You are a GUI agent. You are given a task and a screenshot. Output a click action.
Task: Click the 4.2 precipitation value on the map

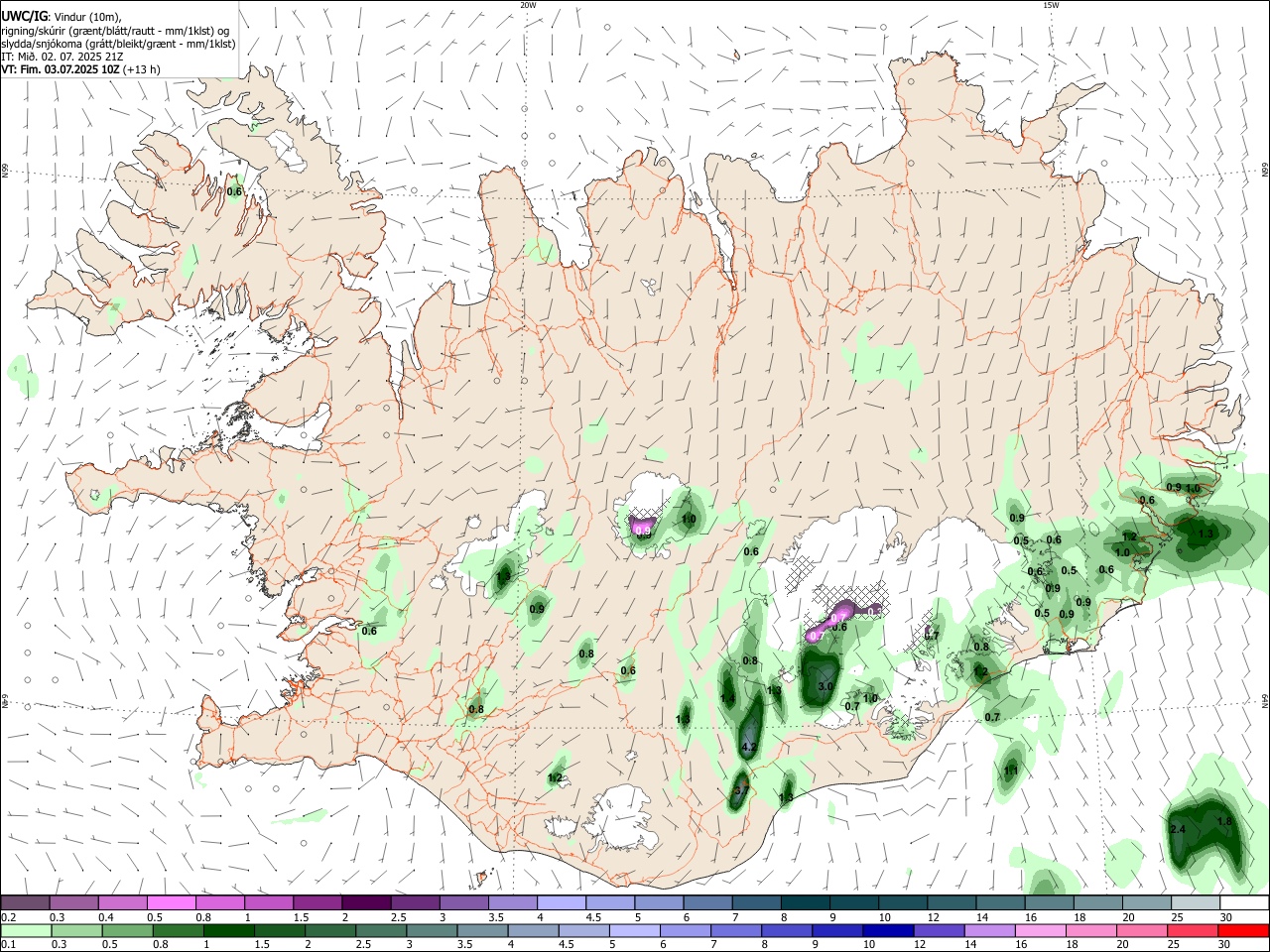coord(749,747)
